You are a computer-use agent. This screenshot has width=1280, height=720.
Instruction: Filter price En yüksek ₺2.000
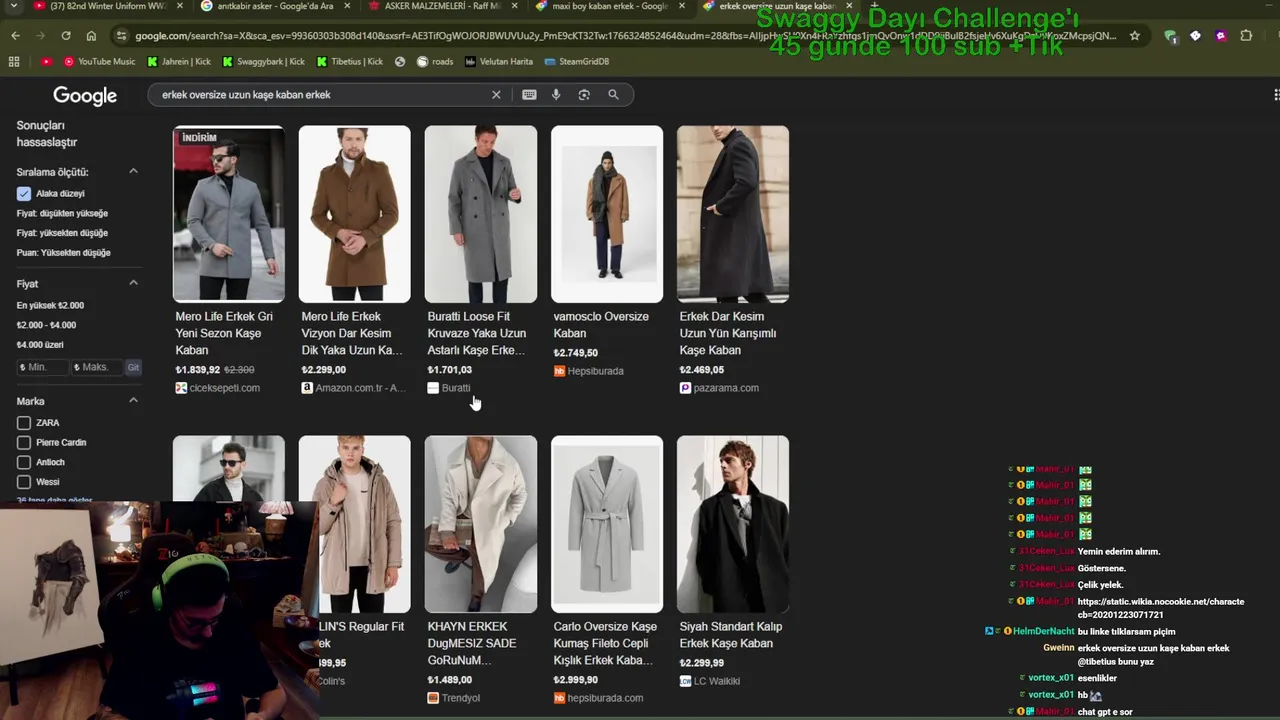pyautogui.click(x=50, y=305)
